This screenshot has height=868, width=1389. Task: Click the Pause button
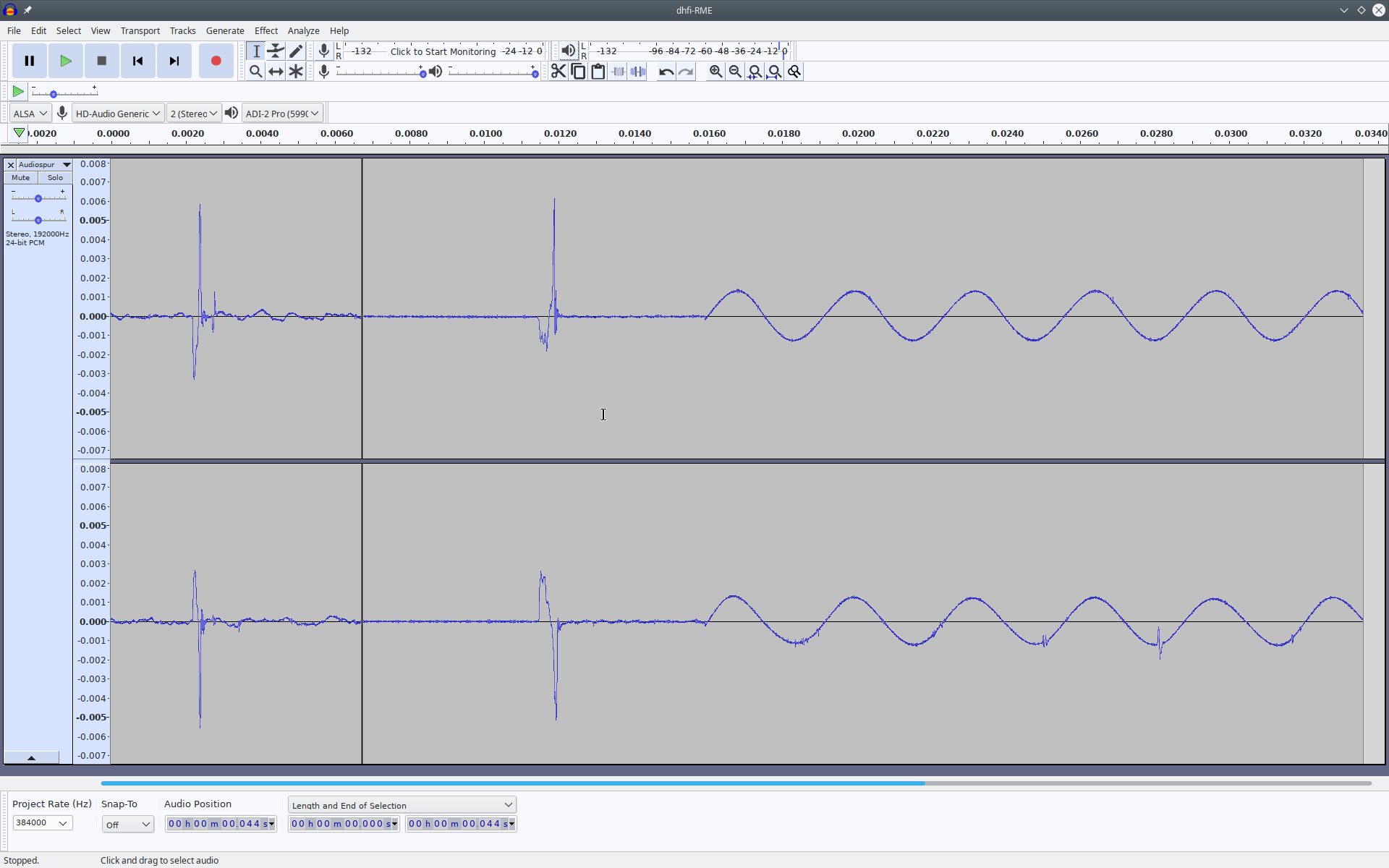(30, 61)
